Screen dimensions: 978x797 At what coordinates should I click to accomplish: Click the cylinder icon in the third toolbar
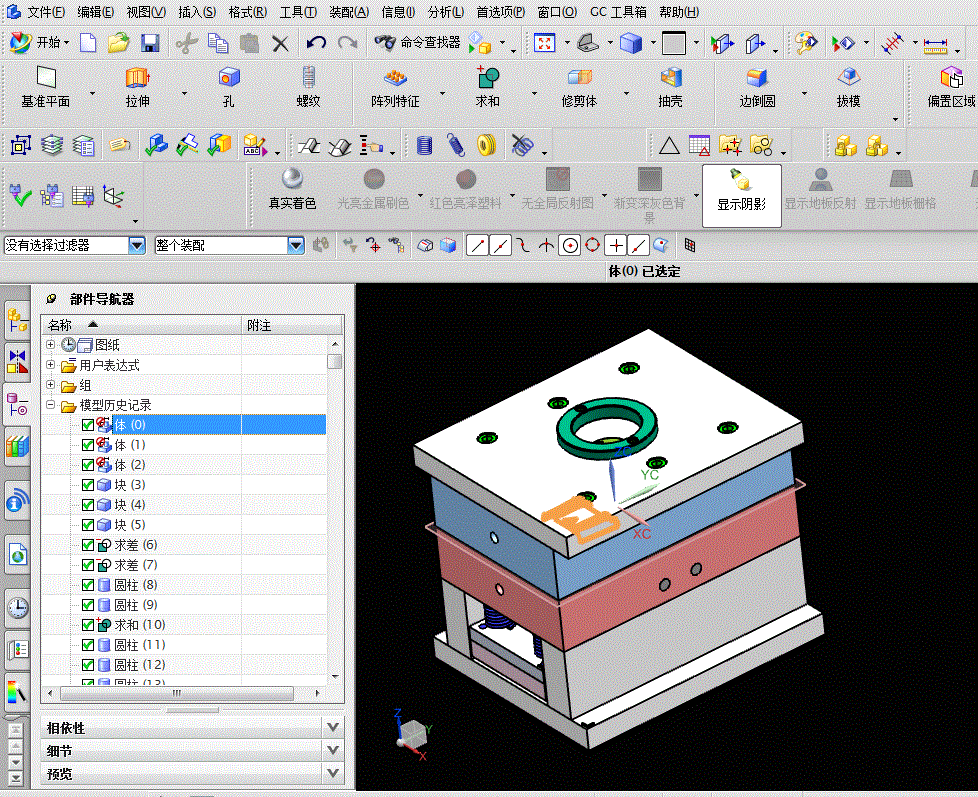(x=425, y=145)
